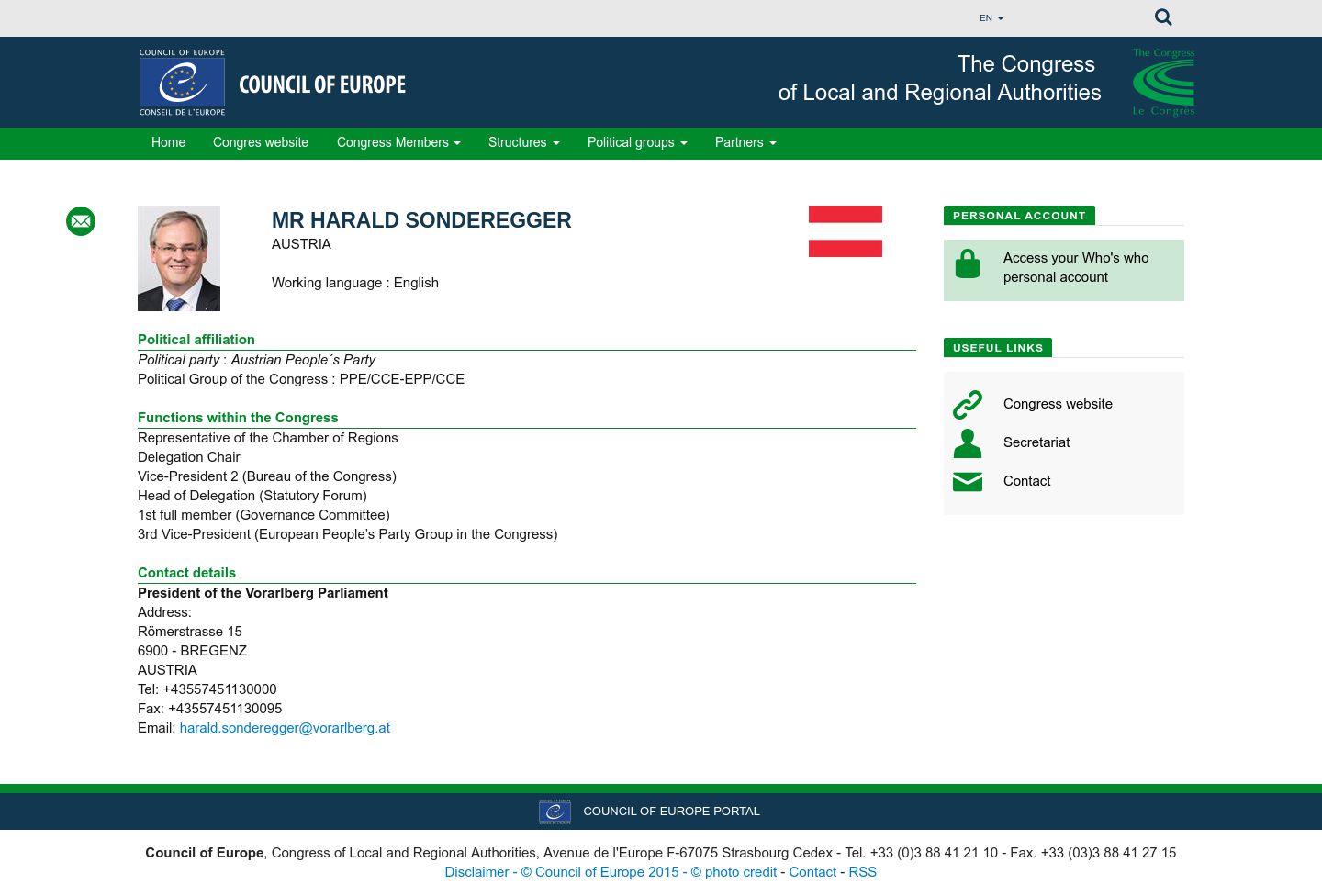Click 'PPE/CCE-EPP/CCE' political group line

click(x=301, y=379)
